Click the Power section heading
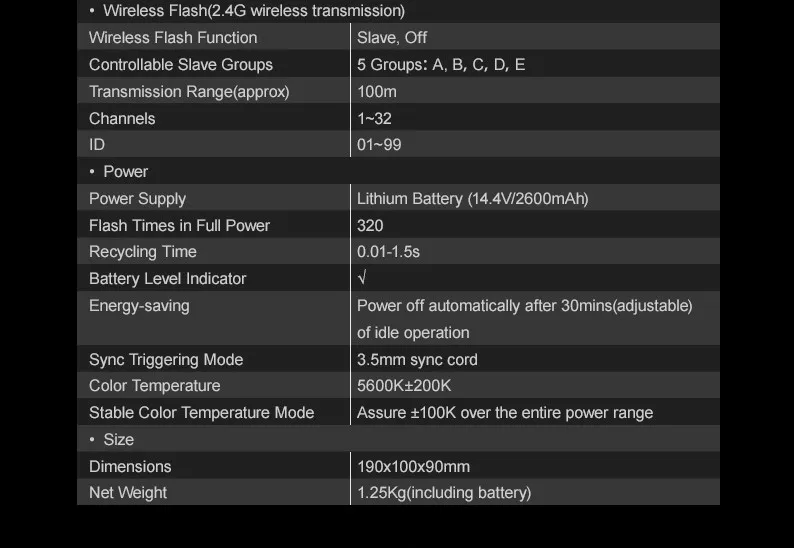Viewport: 794px width, 548px height. coord(126,172)
